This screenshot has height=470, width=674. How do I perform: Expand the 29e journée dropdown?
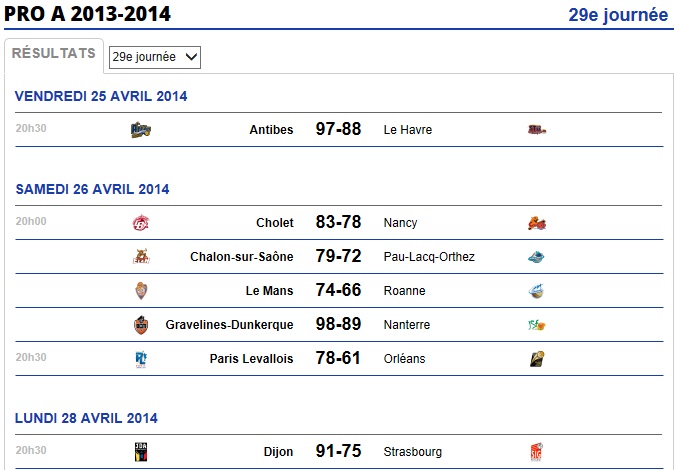(x=155, y=57)
